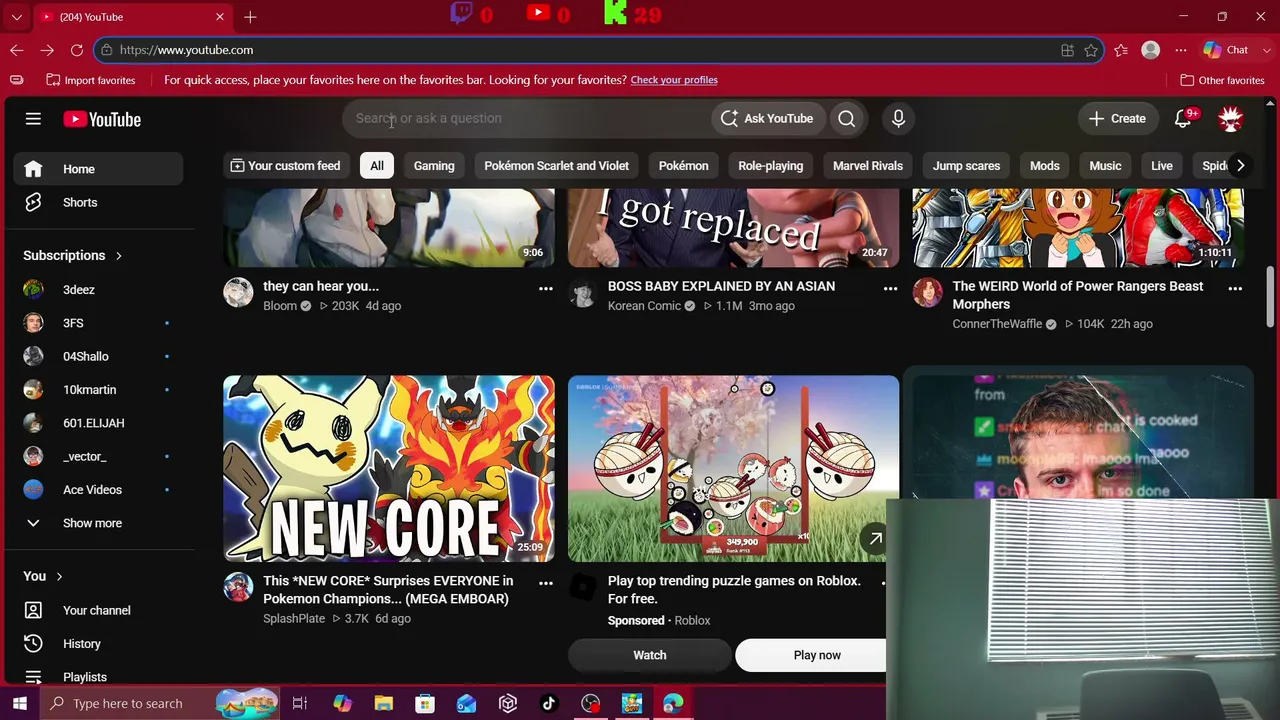This screenshot has width=1280, height=720.
Task: Open the 3deez subscription channel
Action: click(x=98, y=289)
